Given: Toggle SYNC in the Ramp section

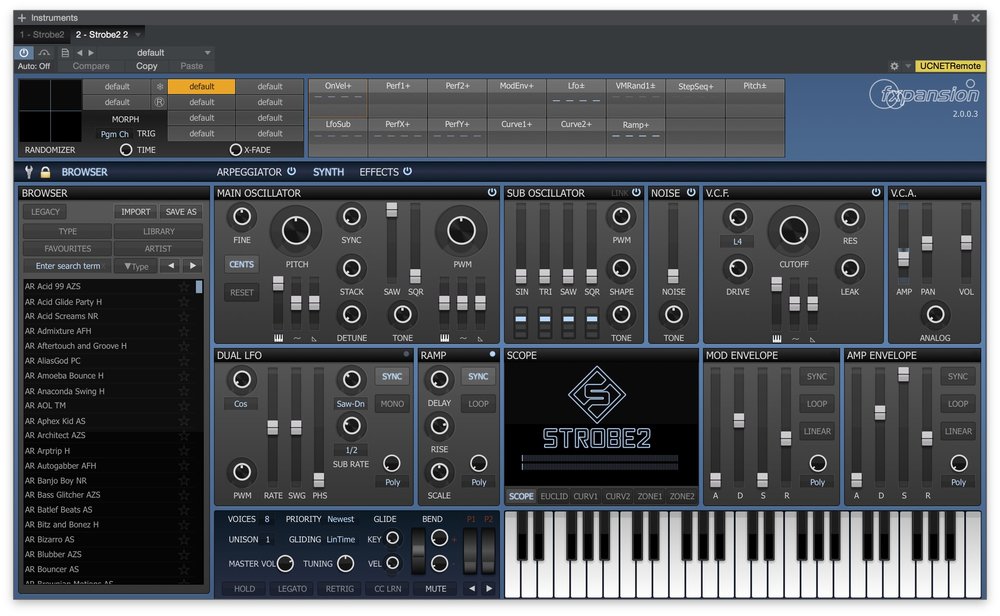Looking at the screenshot, I should click(x=478, y=376).
